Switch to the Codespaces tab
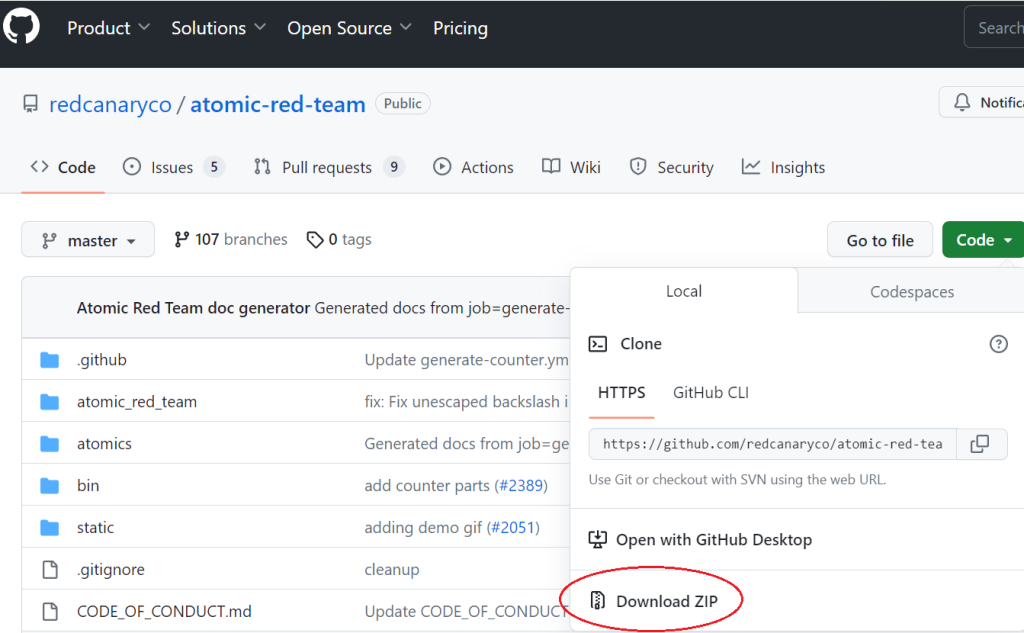 911,292
